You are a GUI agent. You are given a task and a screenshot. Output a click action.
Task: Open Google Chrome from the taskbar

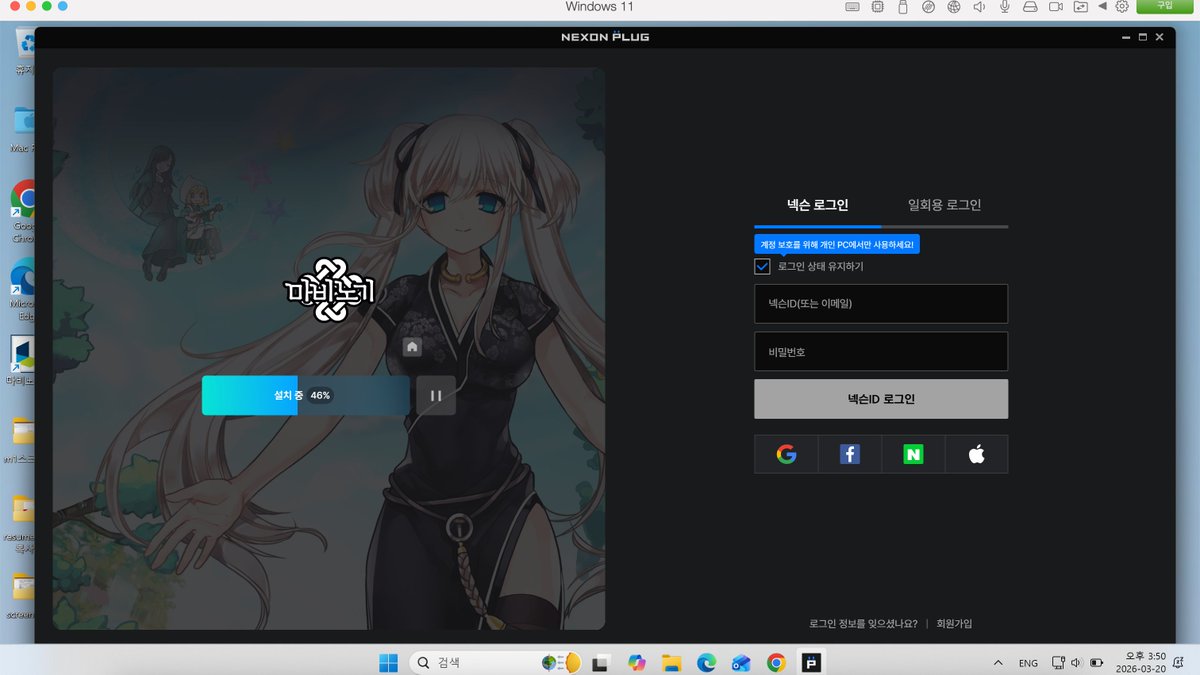[x=776, y=662]
